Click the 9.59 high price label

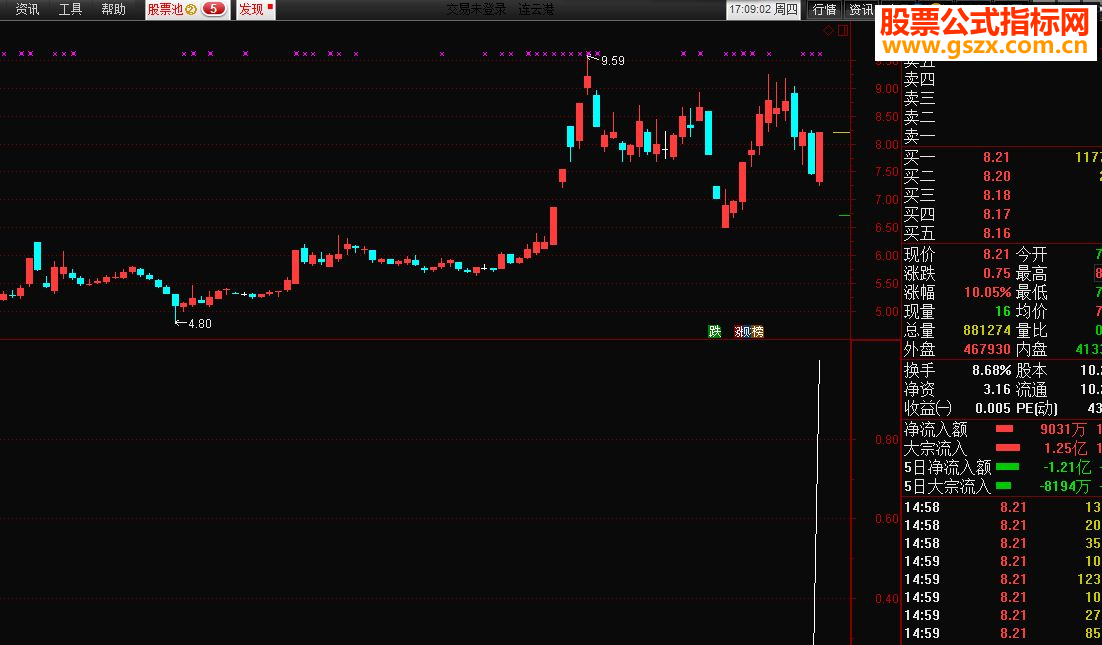(x=613, y=61)
